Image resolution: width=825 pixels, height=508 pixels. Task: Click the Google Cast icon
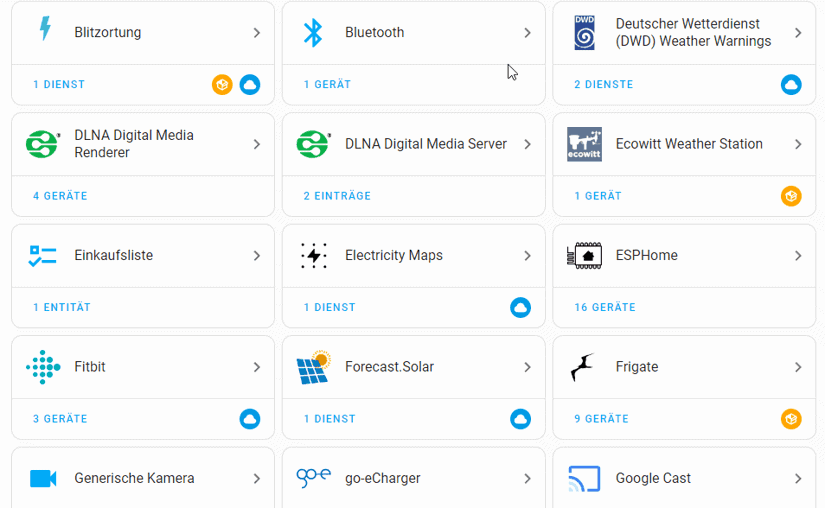584,478
